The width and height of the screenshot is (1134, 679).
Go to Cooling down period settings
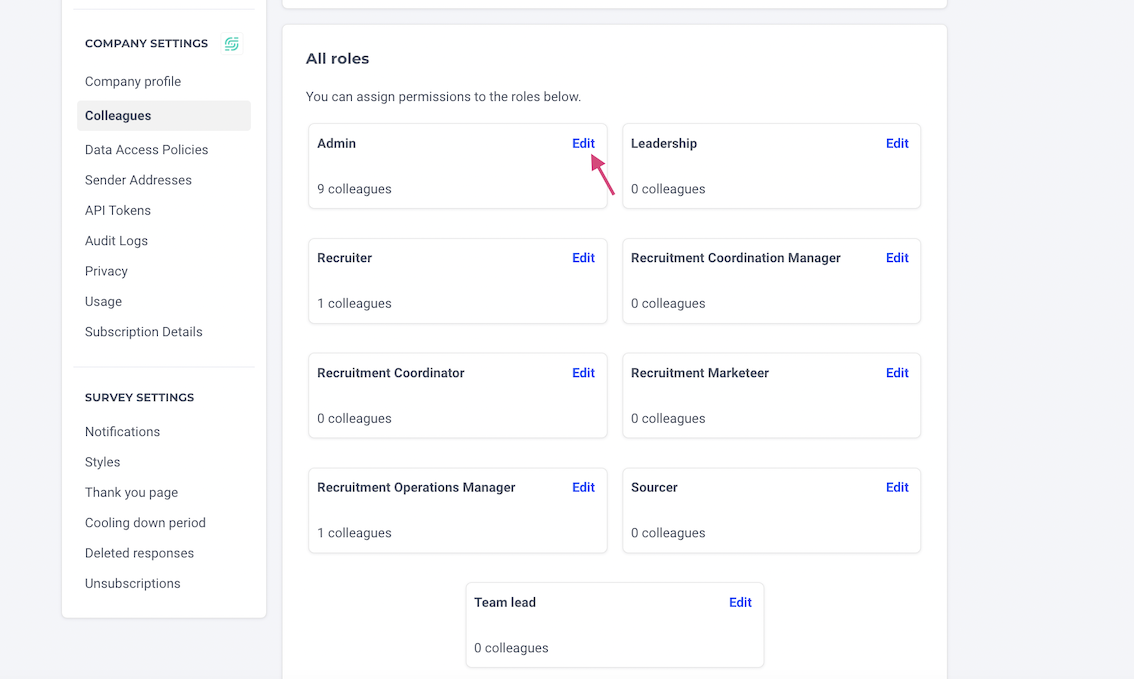click(x=145, y=523)
